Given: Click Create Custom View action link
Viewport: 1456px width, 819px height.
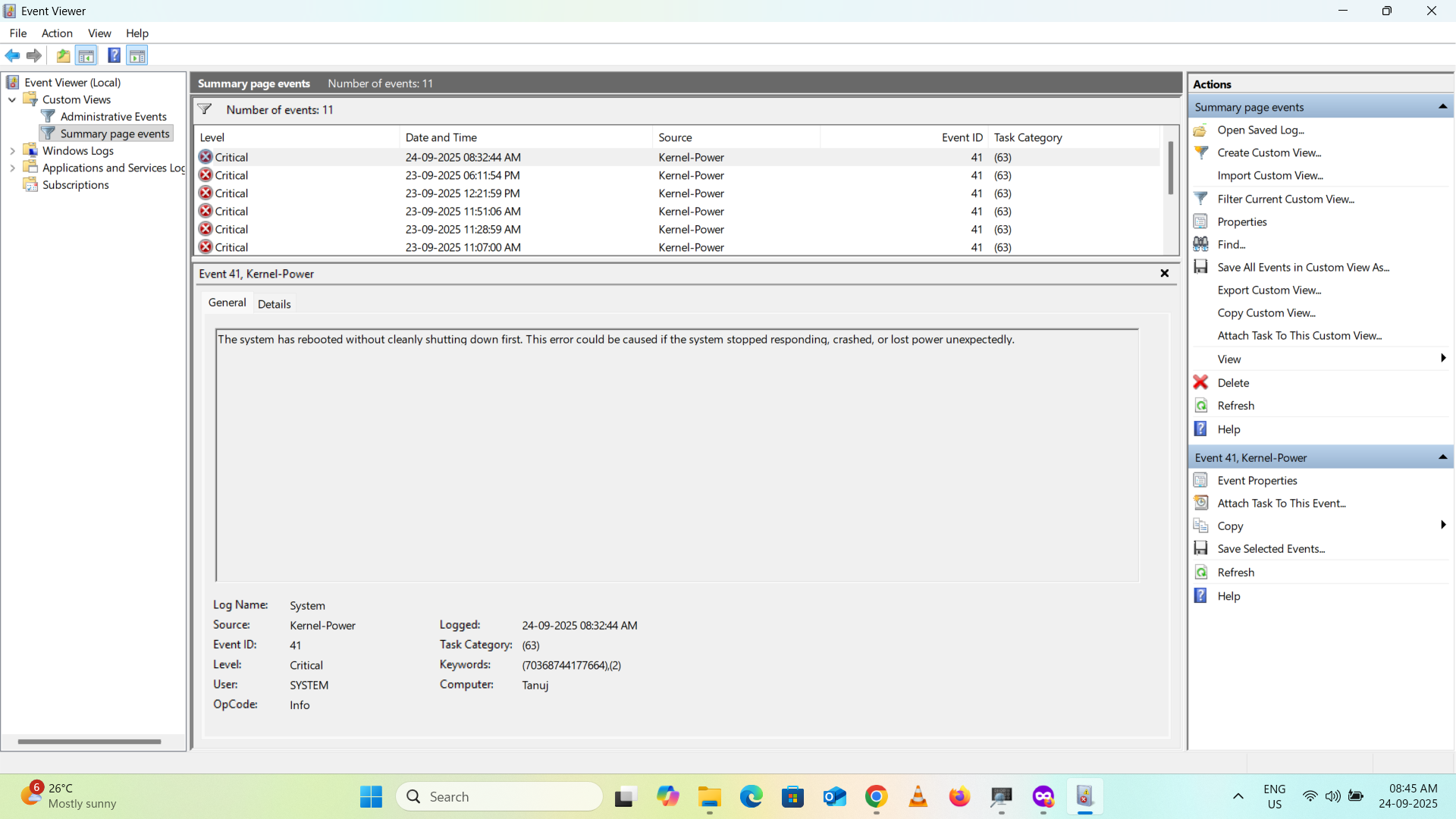Looking at the screenshot, I should coord(1269,152).
